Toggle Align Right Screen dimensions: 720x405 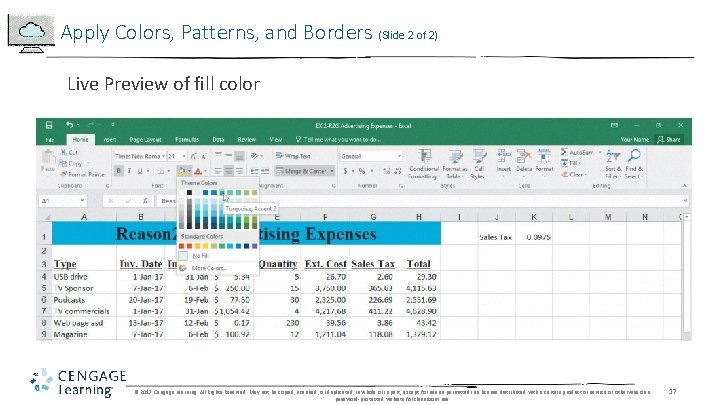[239, 171]
